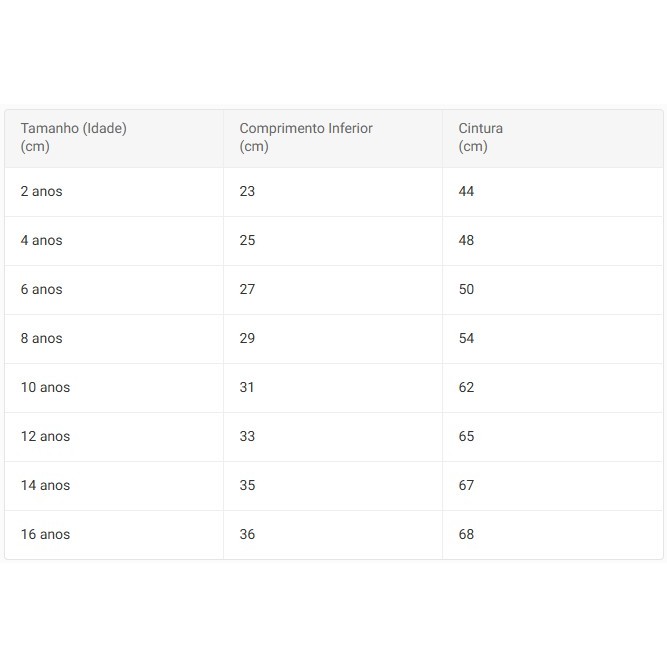This screenshot has width=667, height=667.
Task: Select the 14 anos row label
Action: [45, 485]
